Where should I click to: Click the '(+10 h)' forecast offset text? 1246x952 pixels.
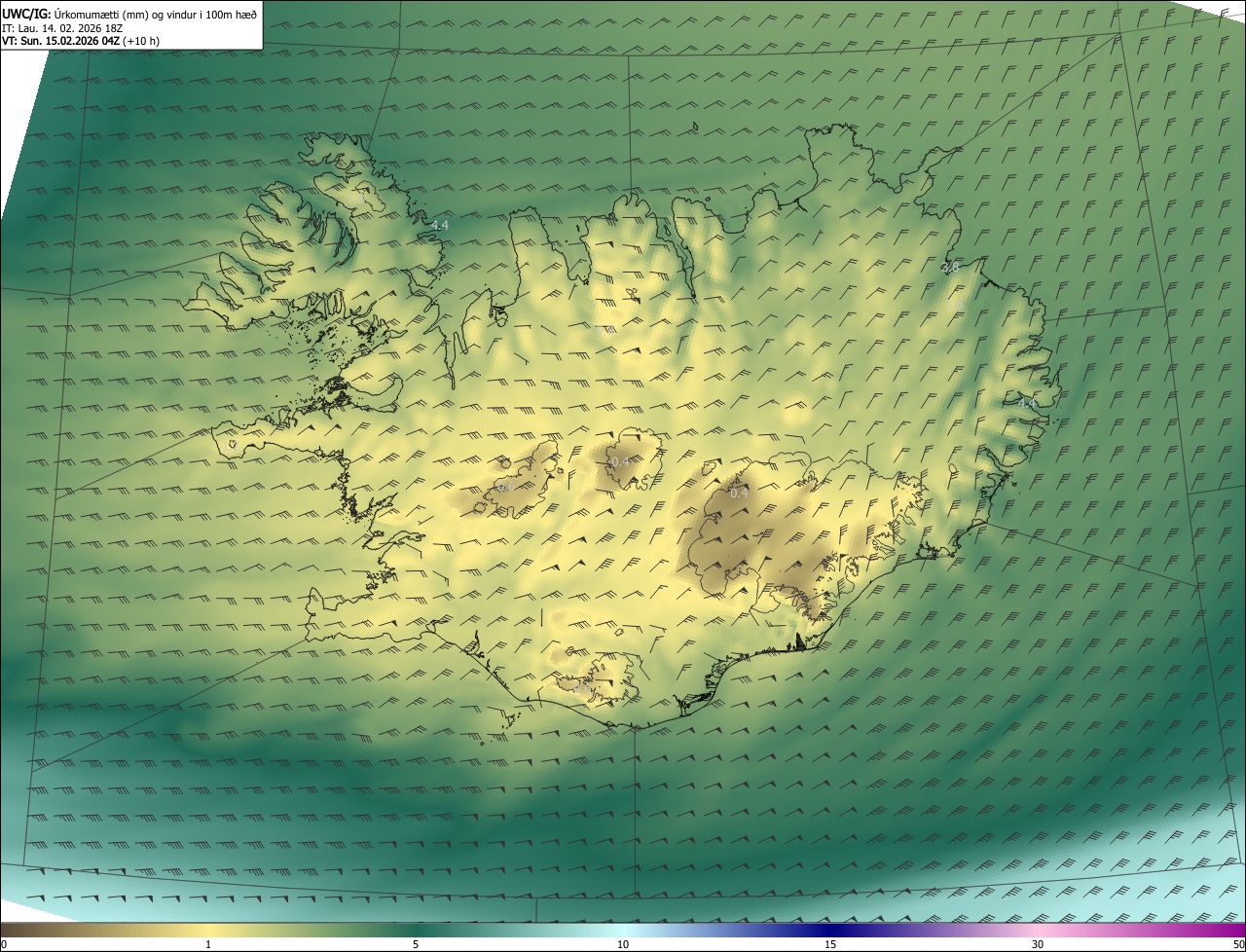point(142,41)
